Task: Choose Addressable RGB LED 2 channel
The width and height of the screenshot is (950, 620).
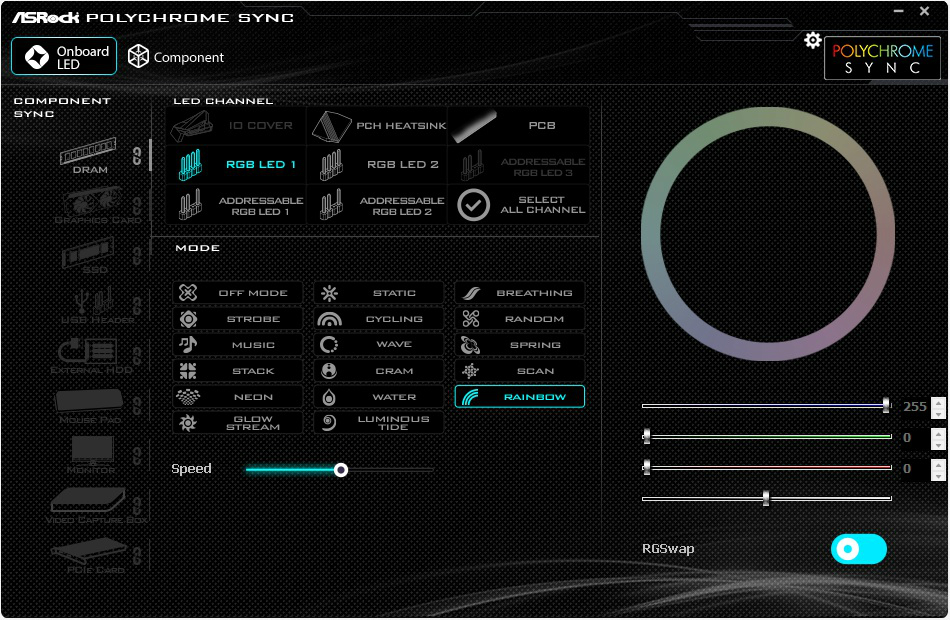Action: (x=377, y=205)
